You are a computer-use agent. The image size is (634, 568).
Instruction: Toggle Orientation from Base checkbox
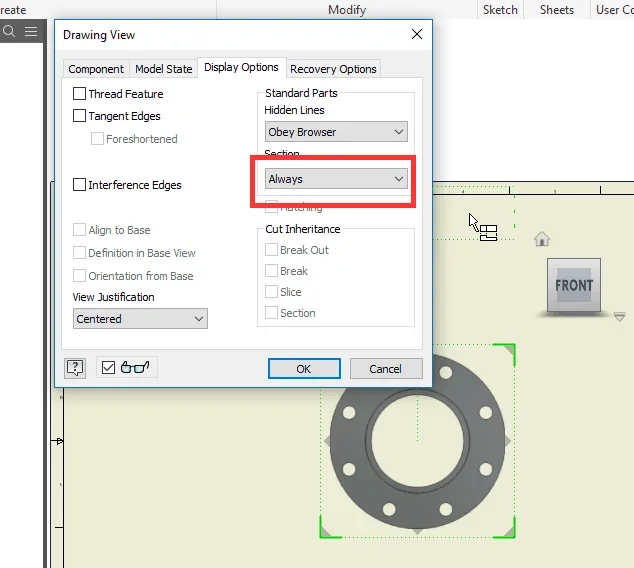click(79, 276)
